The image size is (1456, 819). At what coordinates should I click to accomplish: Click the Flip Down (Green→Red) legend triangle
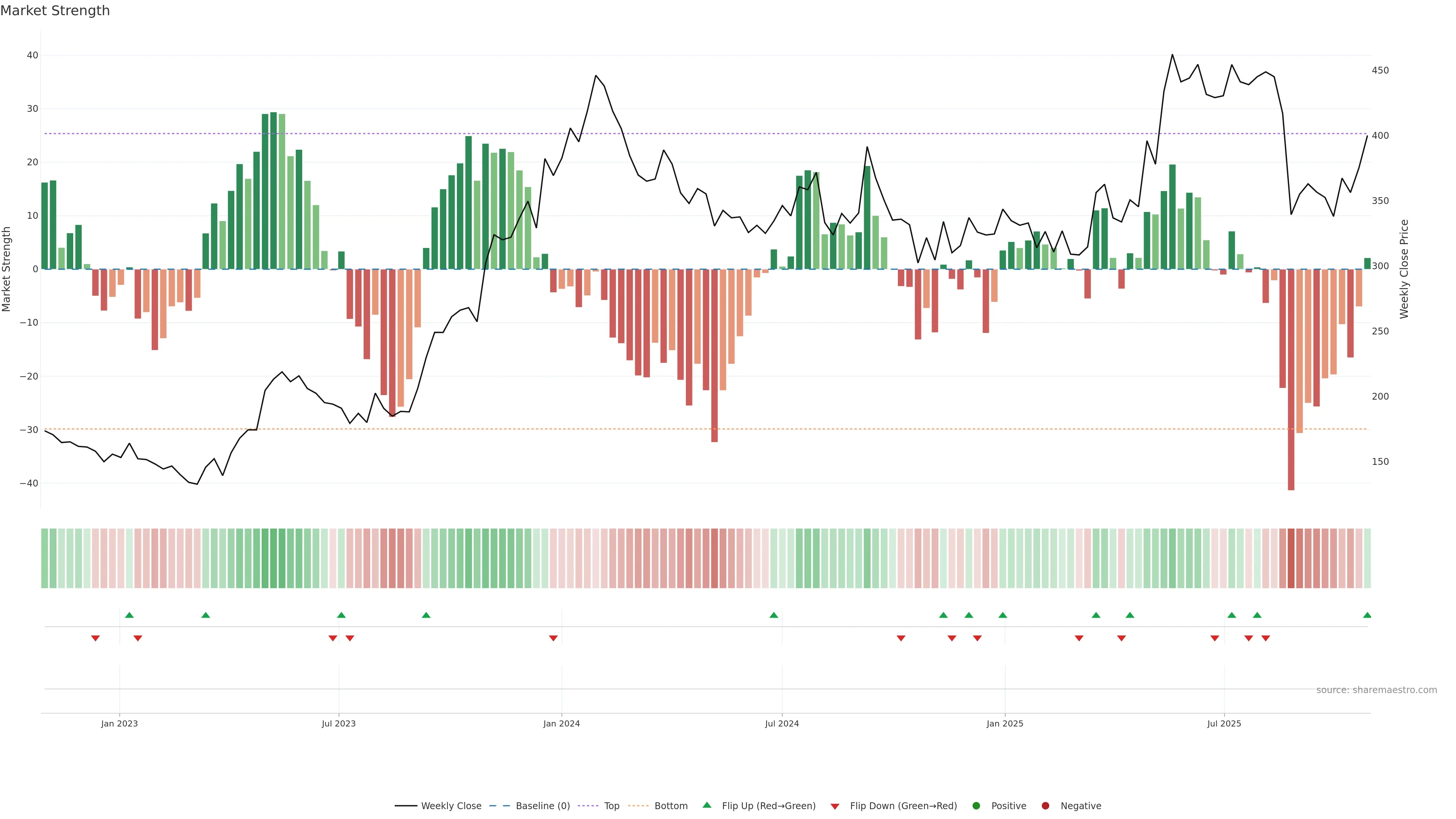[x=835, y=806]
